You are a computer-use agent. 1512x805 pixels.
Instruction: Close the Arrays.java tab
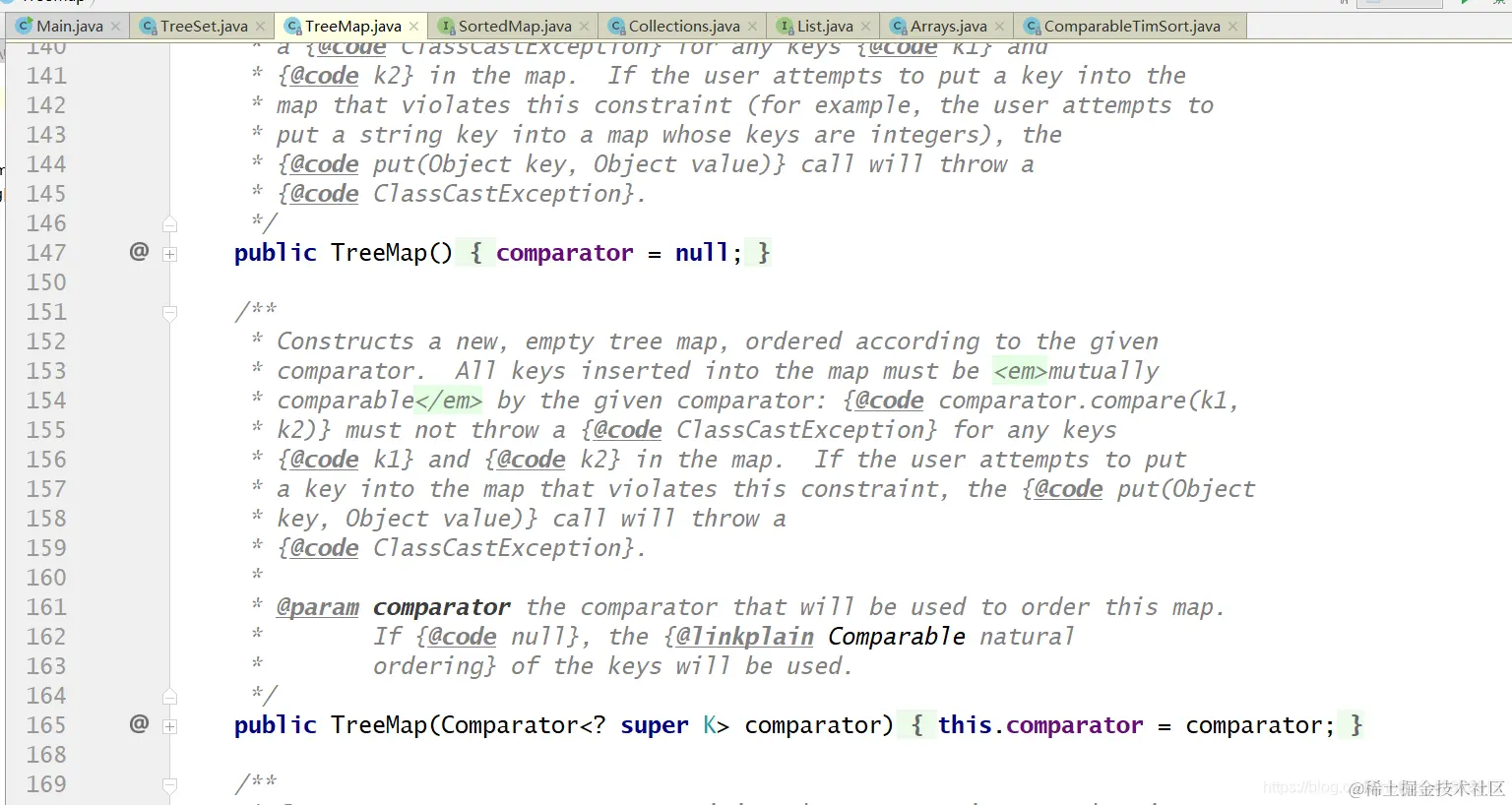999,27
